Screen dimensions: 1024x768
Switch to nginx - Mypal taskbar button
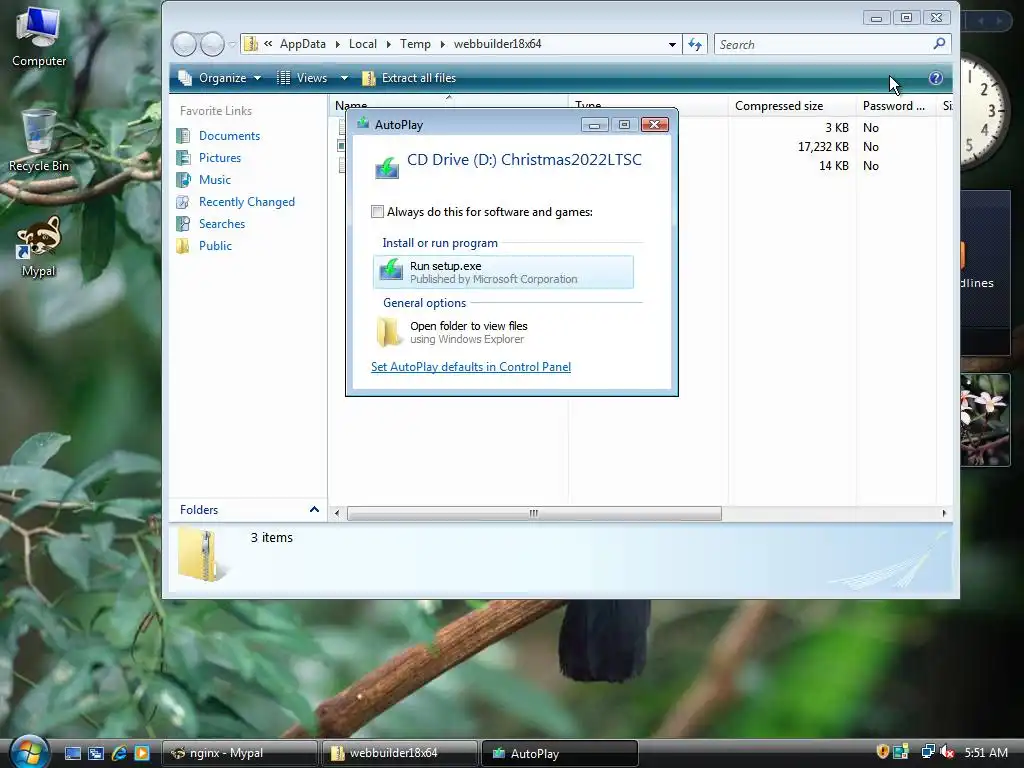click(x=239, y=753)
